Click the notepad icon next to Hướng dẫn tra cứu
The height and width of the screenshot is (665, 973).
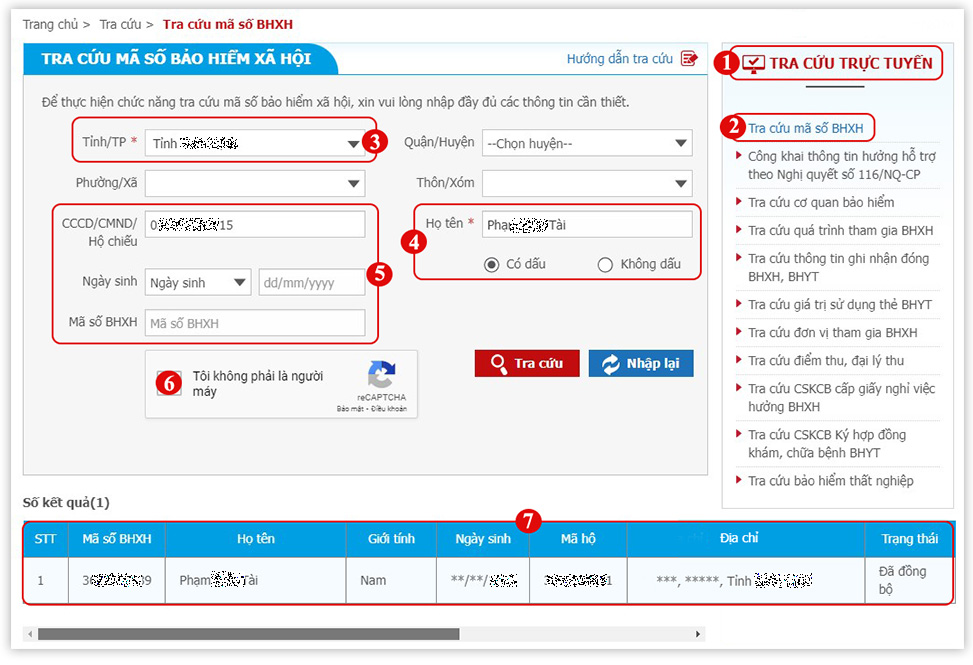pos(688,60)
